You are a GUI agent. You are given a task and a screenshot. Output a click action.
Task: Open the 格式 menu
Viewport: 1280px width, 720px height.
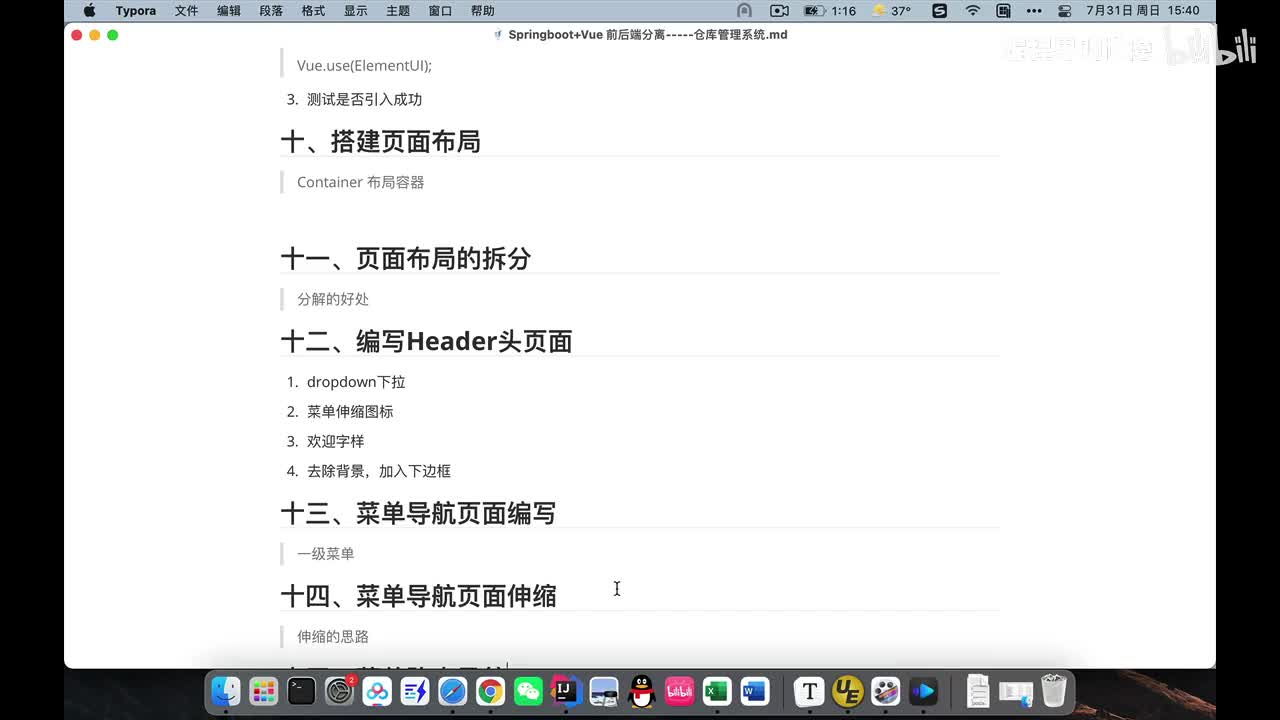point(313,11)
